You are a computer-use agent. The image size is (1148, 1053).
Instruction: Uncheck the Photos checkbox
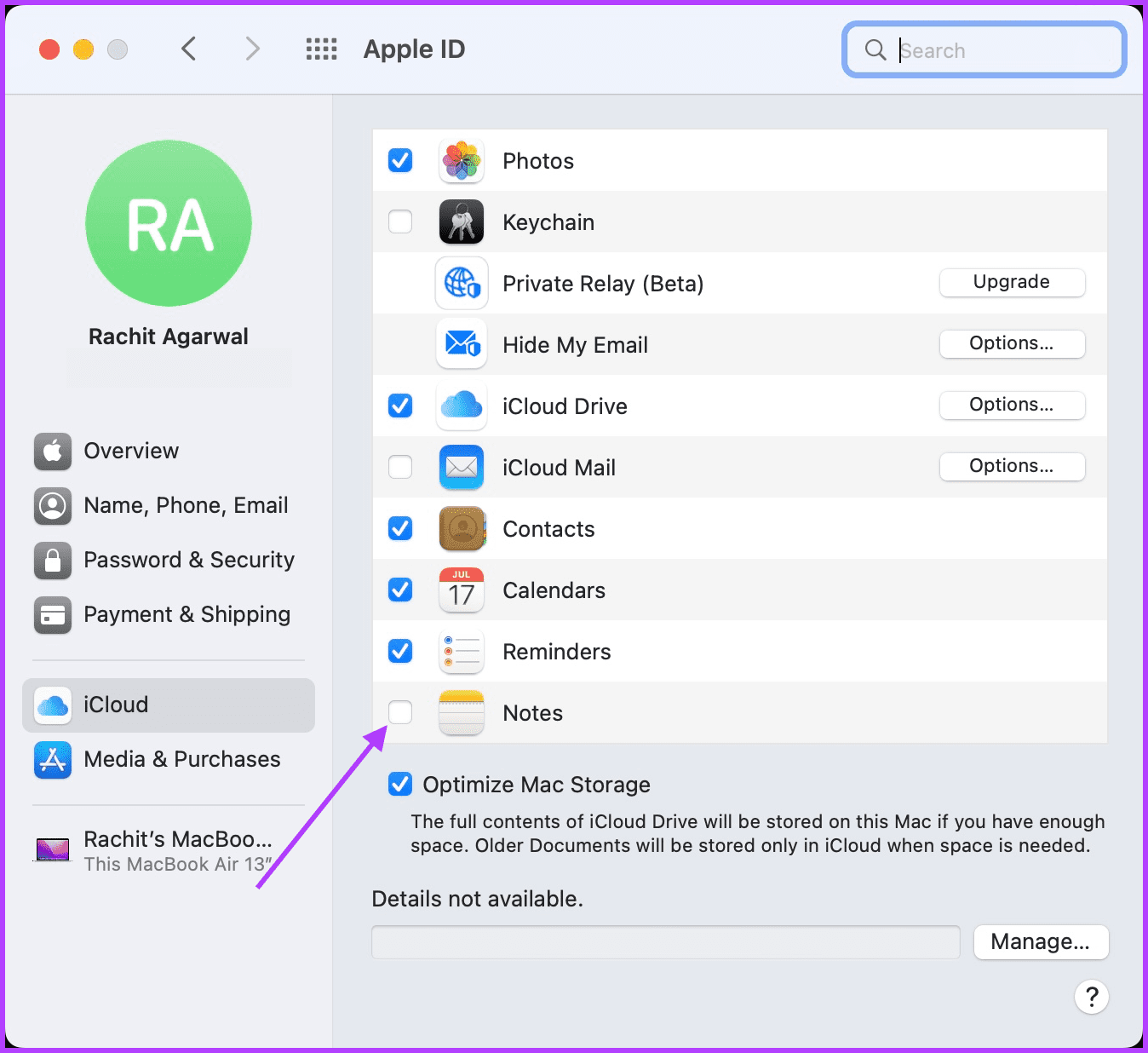(x=400, y=160)
